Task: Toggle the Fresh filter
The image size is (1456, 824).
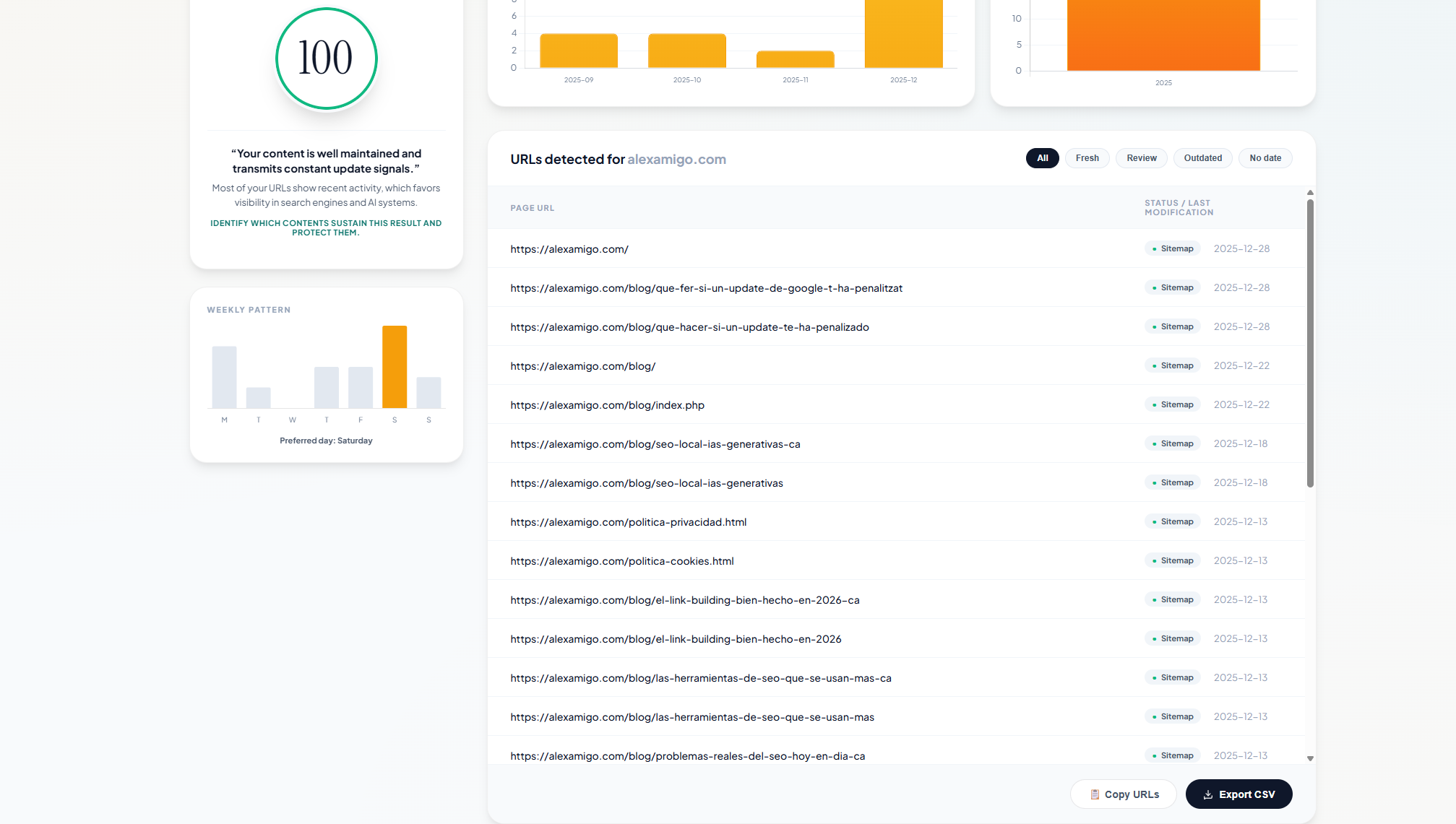Action: point(1087,157)
